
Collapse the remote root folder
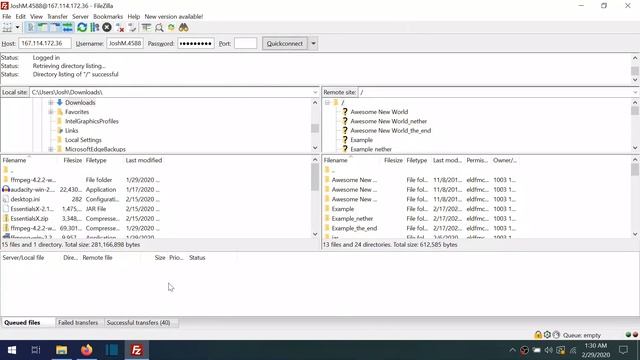pos(327,102)
